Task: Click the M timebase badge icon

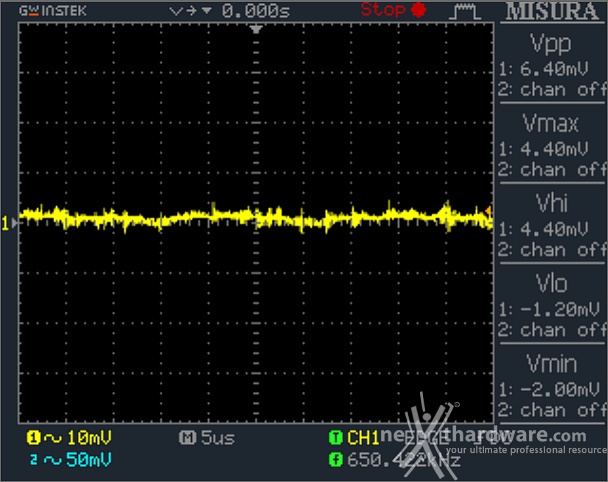Action: click(187, 438)
